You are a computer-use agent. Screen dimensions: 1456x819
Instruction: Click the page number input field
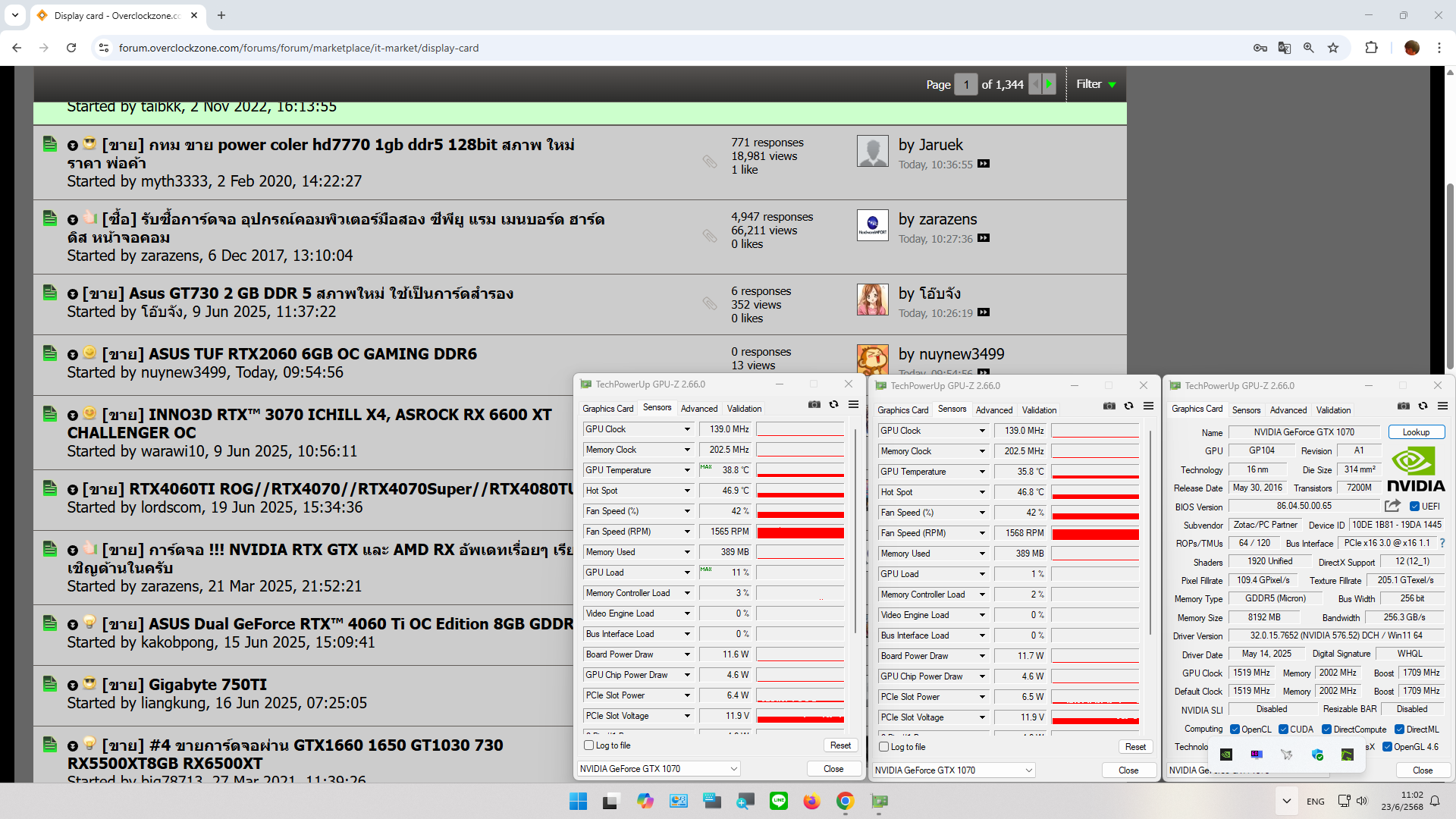(965, 84)
